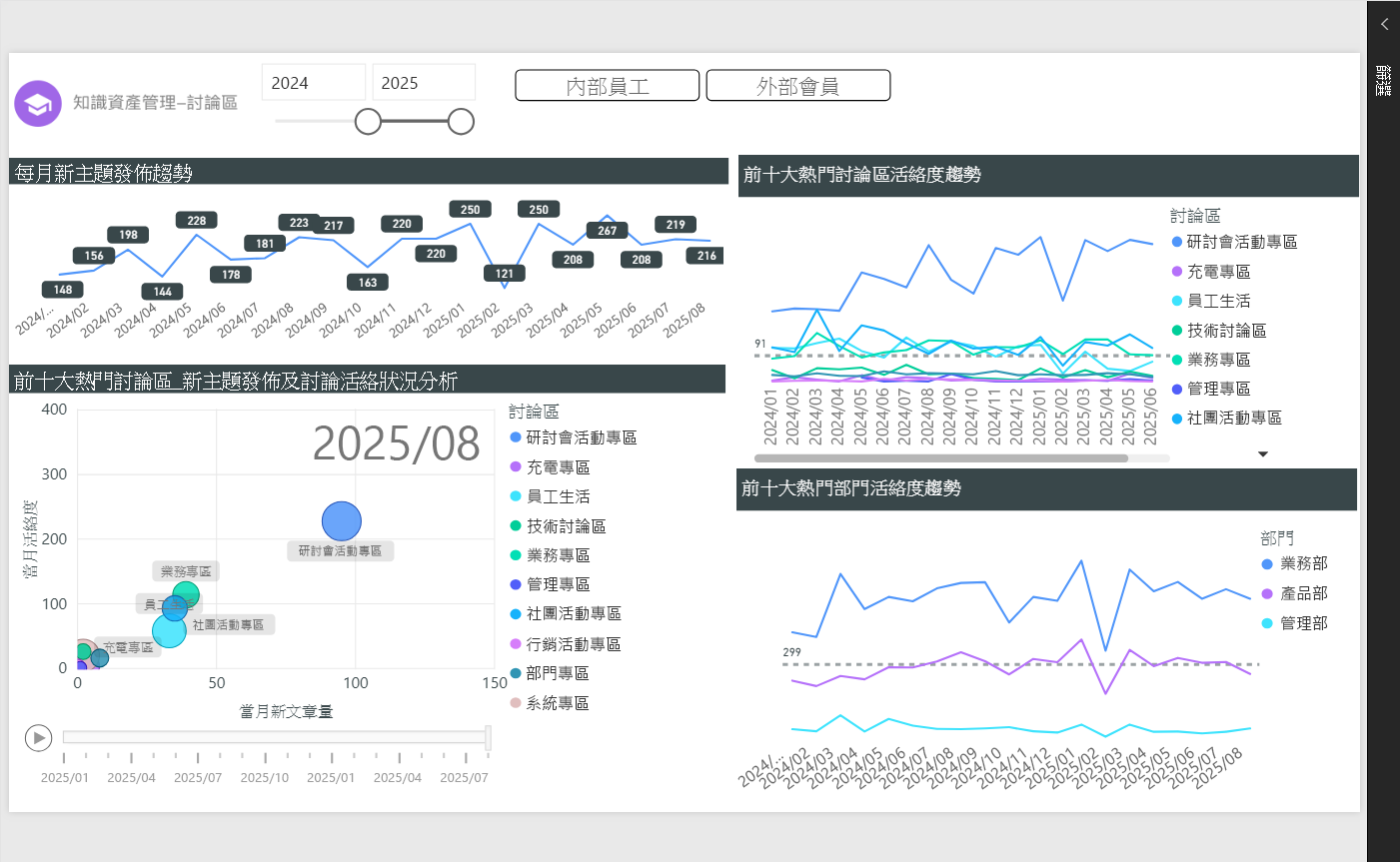Select the 內部員工 button
The height and width of the screenshot is (862, 1400).
tap(608, 86)
